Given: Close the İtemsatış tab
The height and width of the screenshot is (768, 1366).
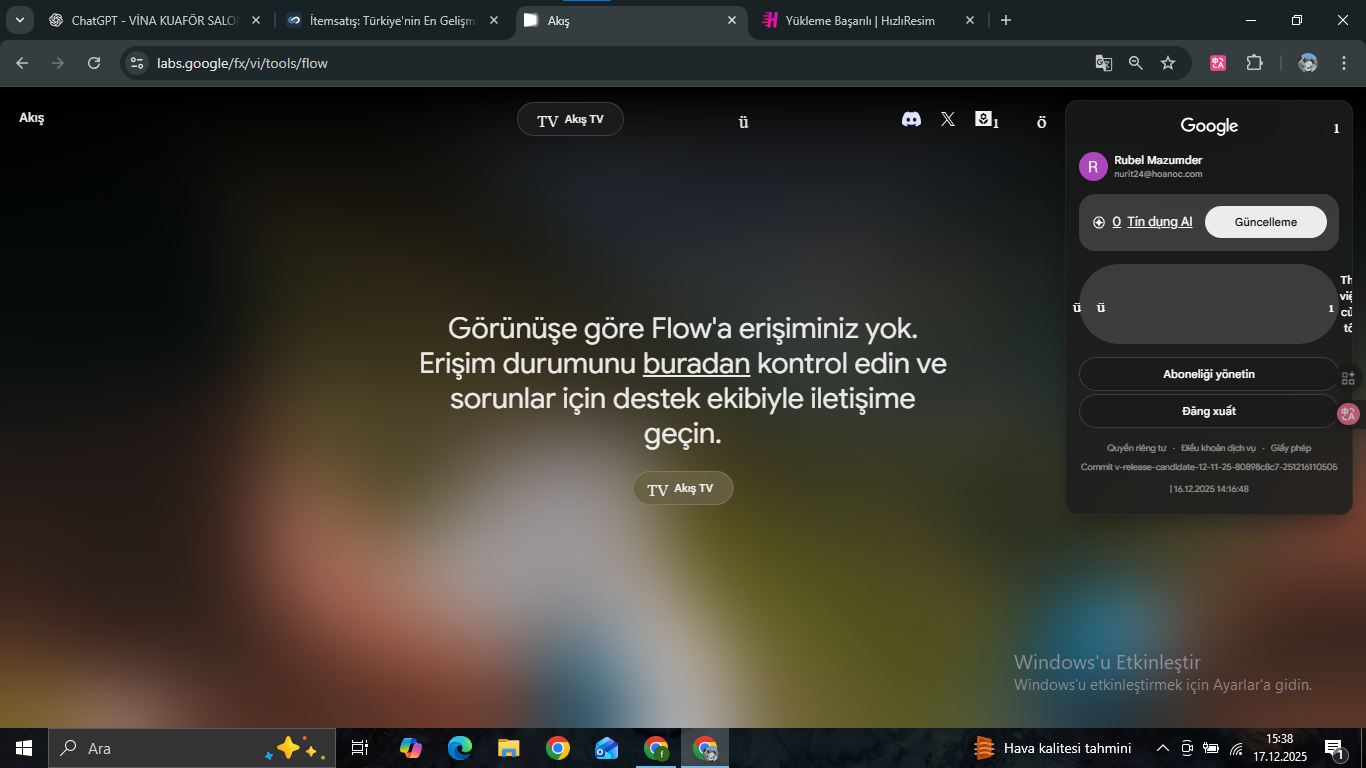Looking at the screenshot, I should coord(493,20).
